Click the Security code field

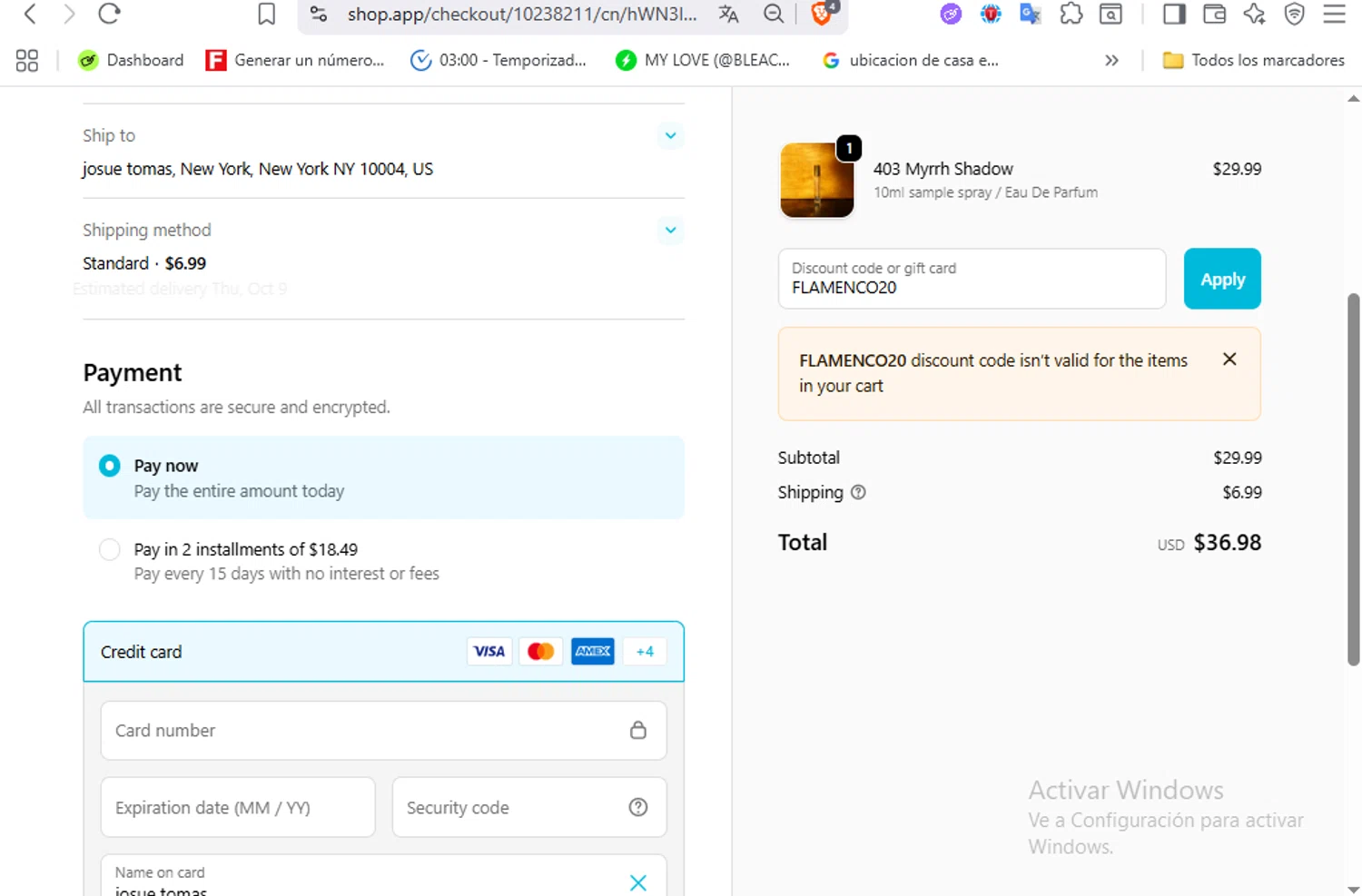[529, 807]
